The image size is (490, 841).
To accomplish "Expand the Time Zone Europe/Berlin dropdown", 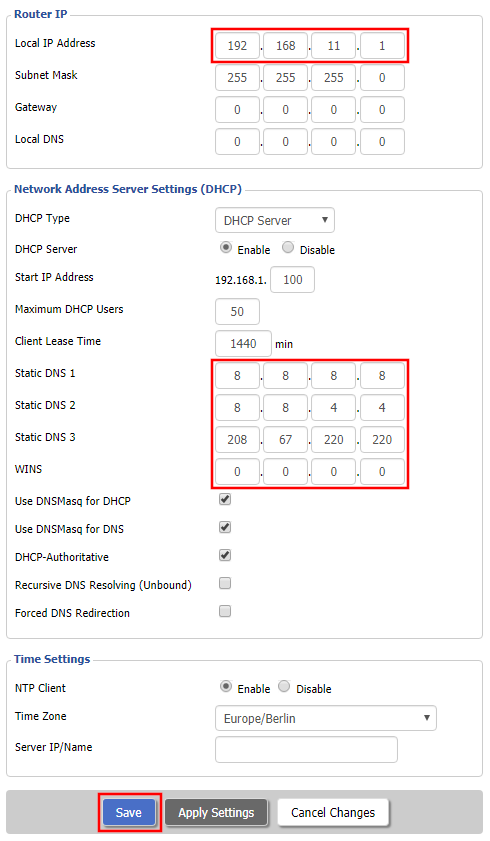I will 326,718.
